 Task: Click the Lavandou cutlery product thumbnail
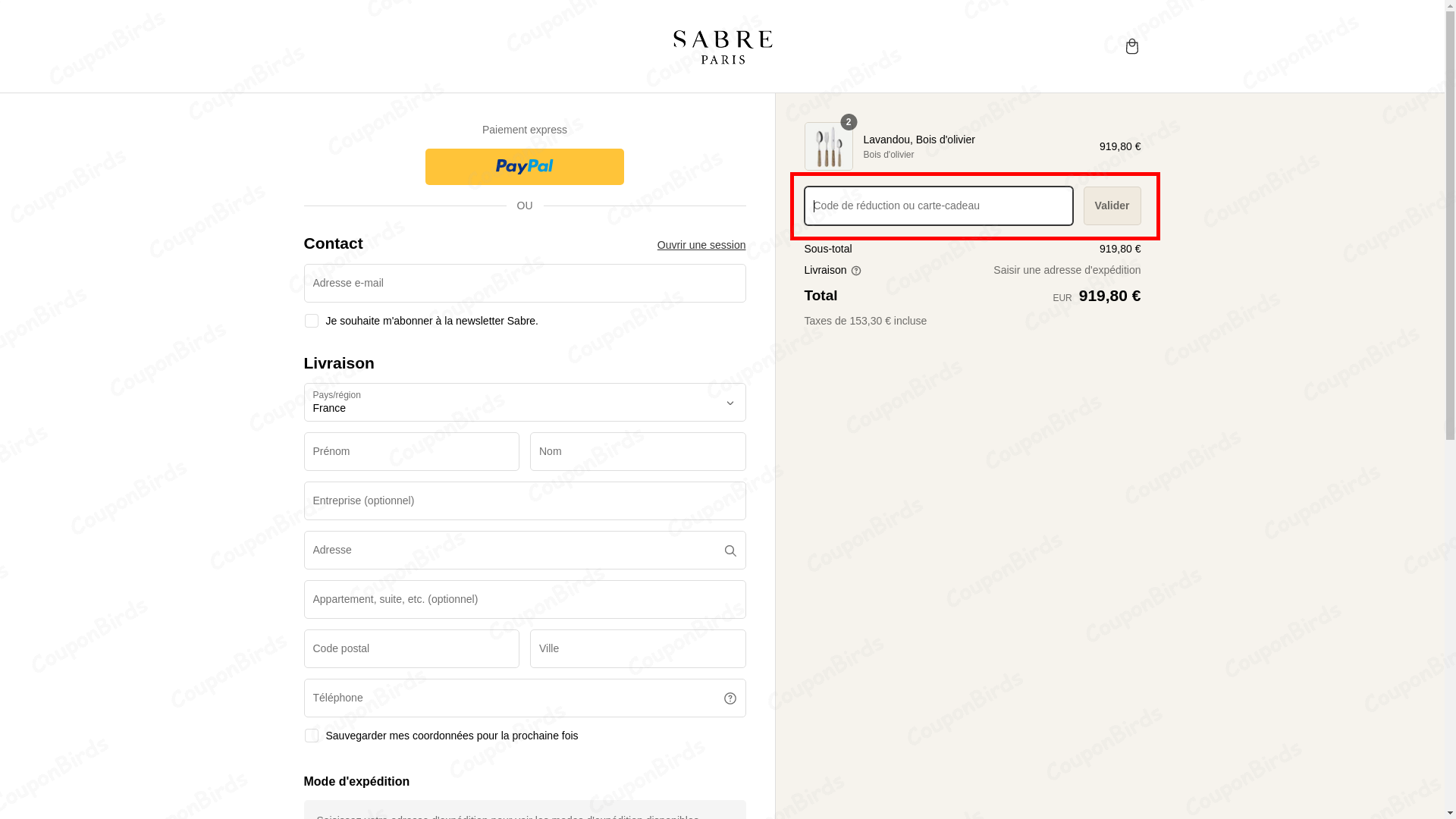coord(828,146)
